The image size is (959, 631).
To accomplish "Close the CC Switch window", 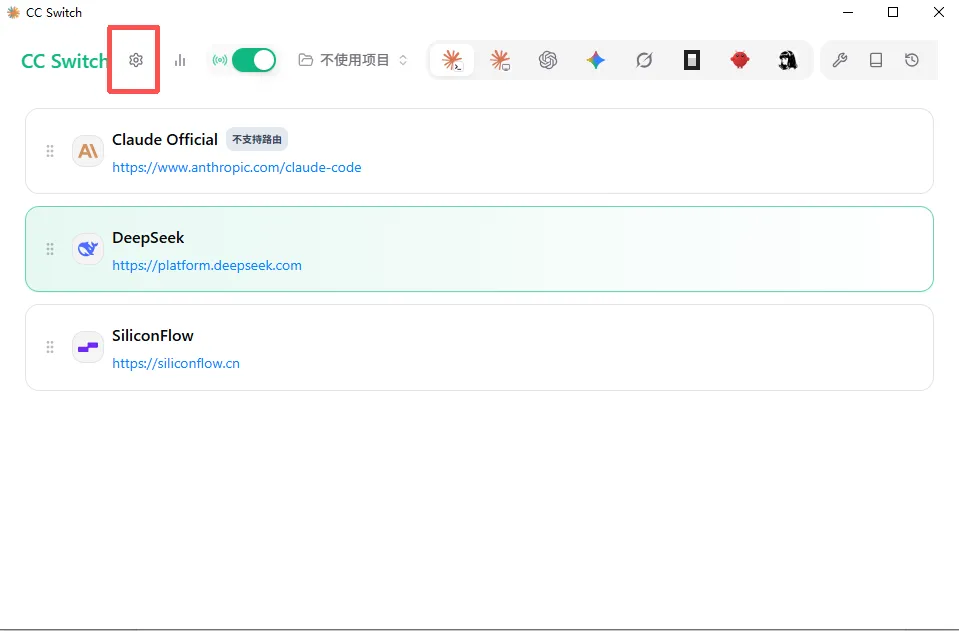I will pos(939,12).
